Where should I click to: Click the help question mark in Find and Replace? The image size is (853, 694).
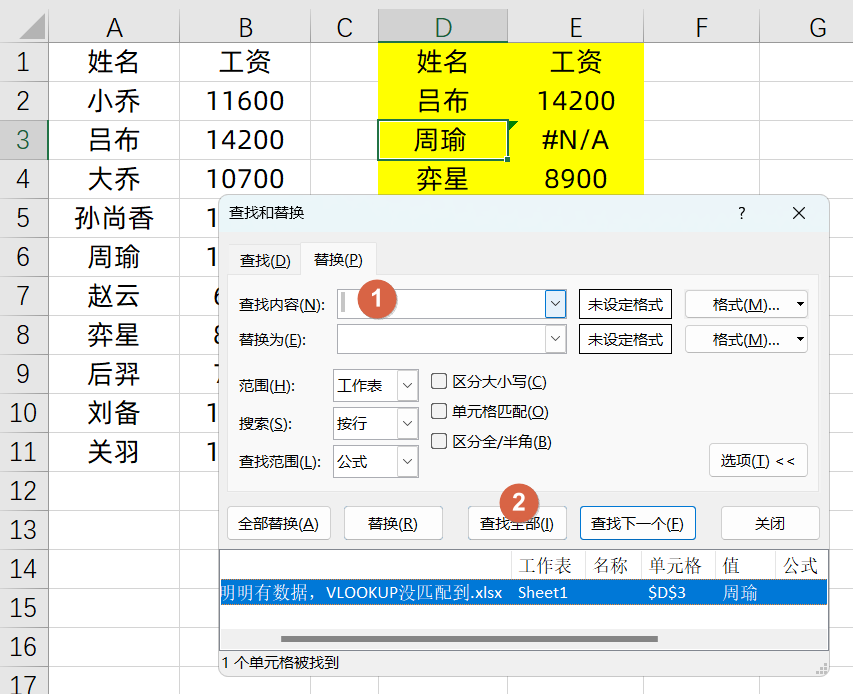click(741, 213)
